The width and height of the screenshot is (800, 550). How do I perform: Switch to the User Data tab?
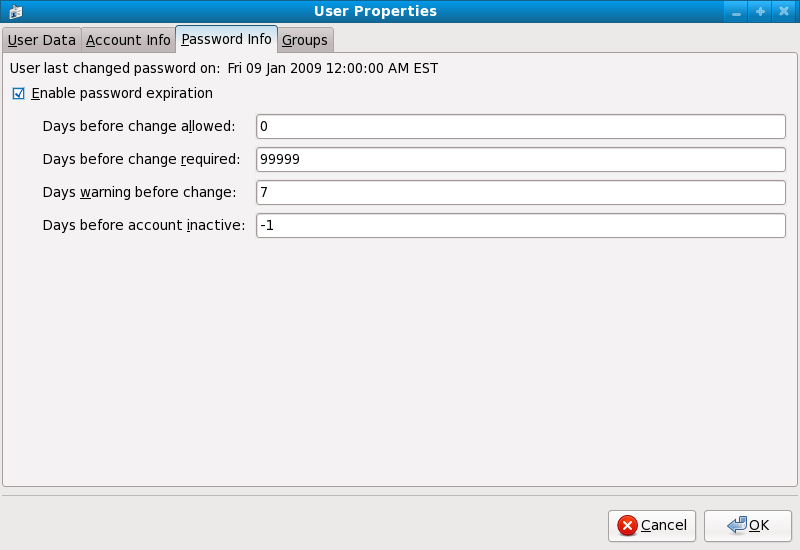41,40
